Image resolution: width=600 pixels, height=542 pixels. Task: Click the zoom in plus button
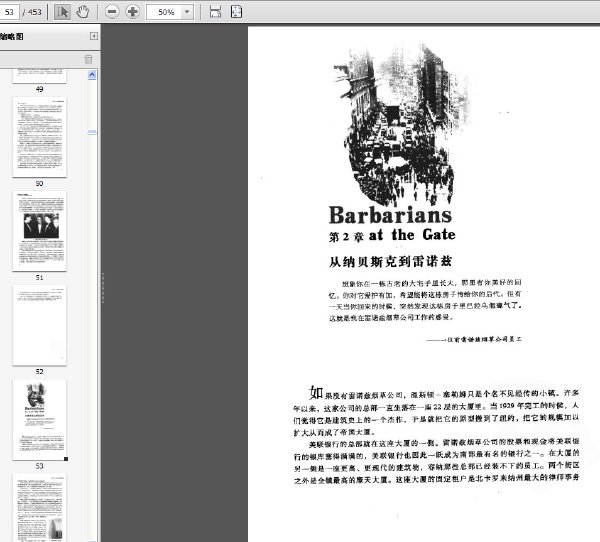click(x=133, y=12)
